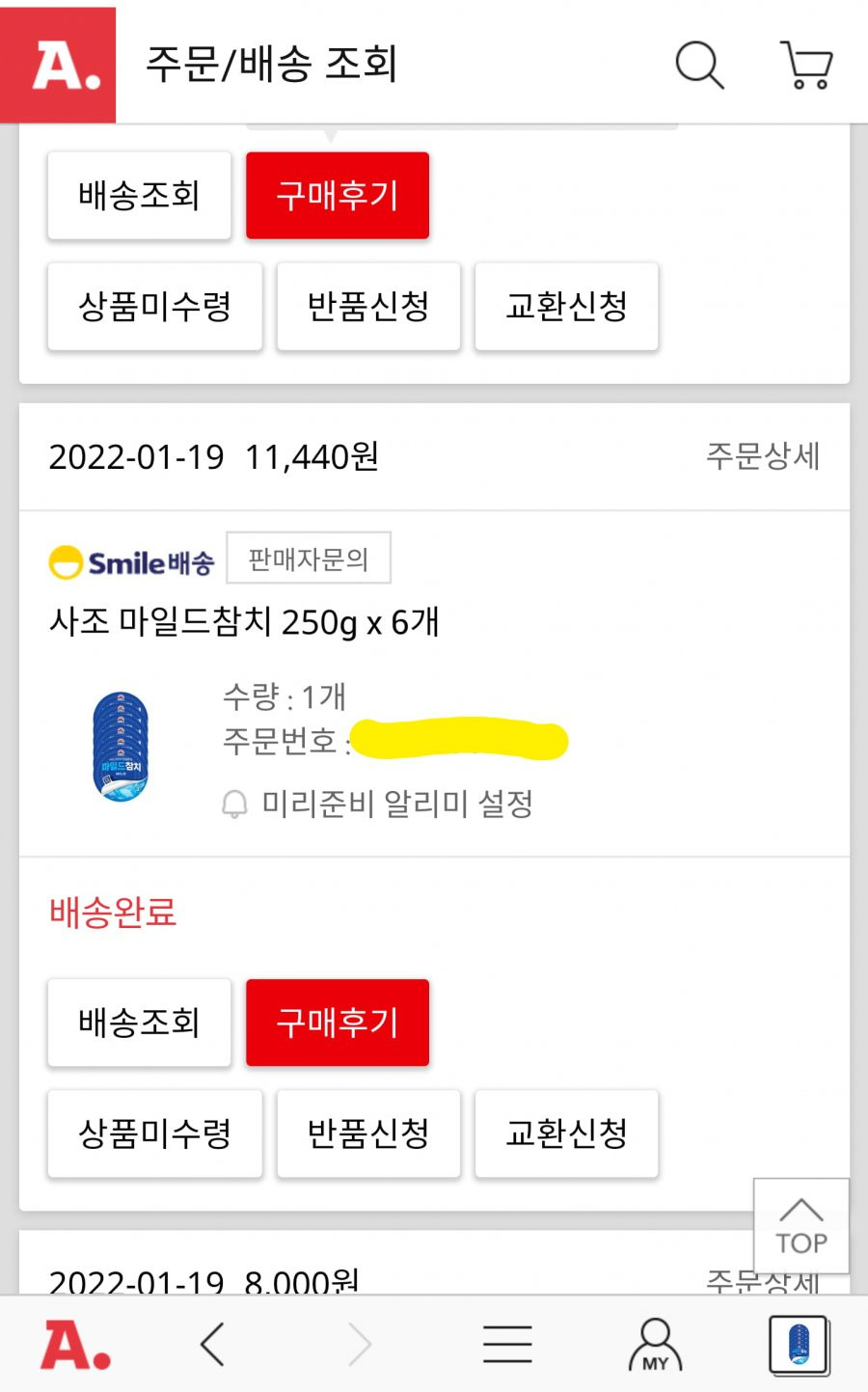Image resolution: width=868 pixels, height=1392 pixels.
Task: Open 주문상세 for the 11,440원 order
Action: [x=763, y=456]
